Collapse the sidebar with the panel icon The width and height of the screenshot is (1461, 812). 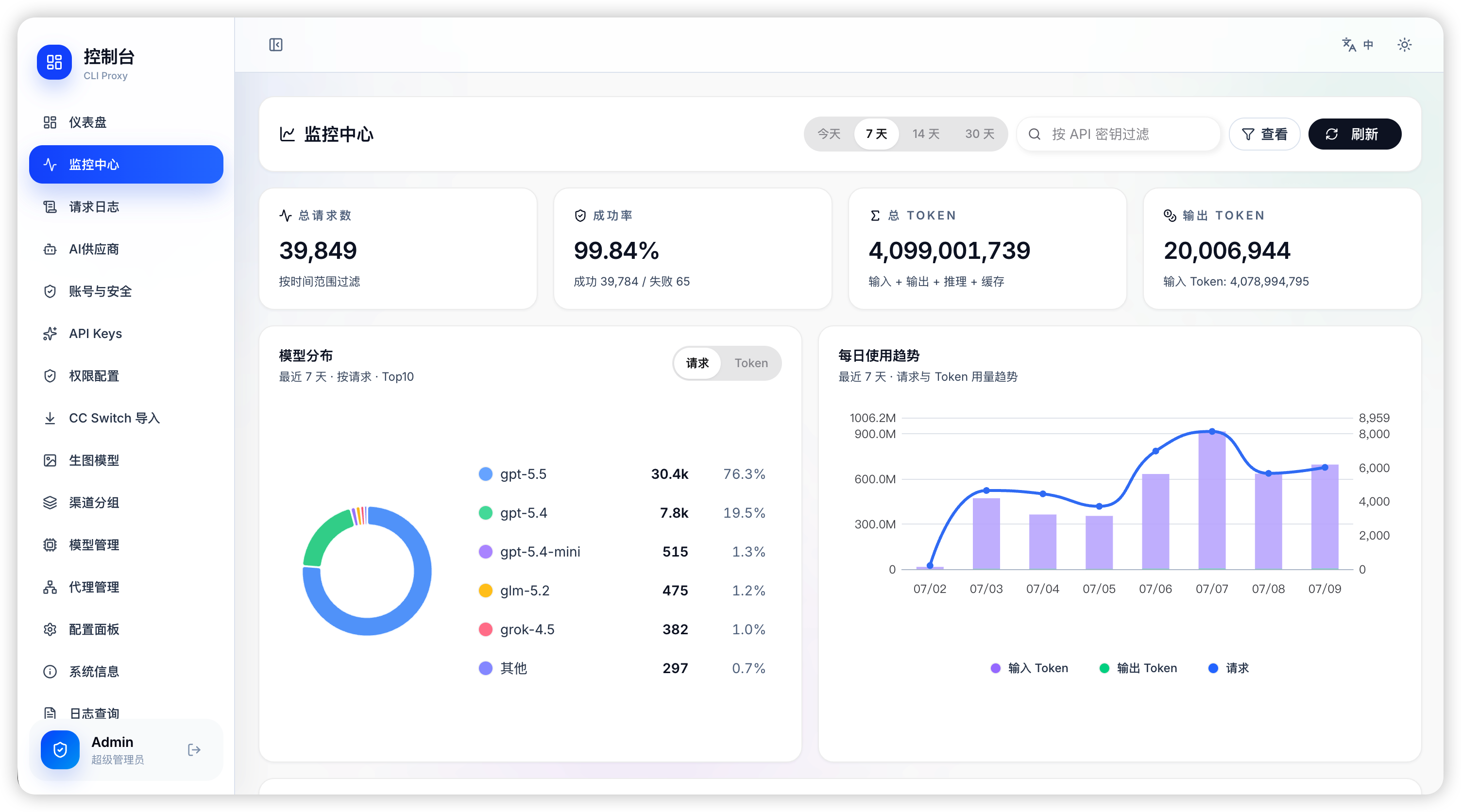click(x=276, y=45)
